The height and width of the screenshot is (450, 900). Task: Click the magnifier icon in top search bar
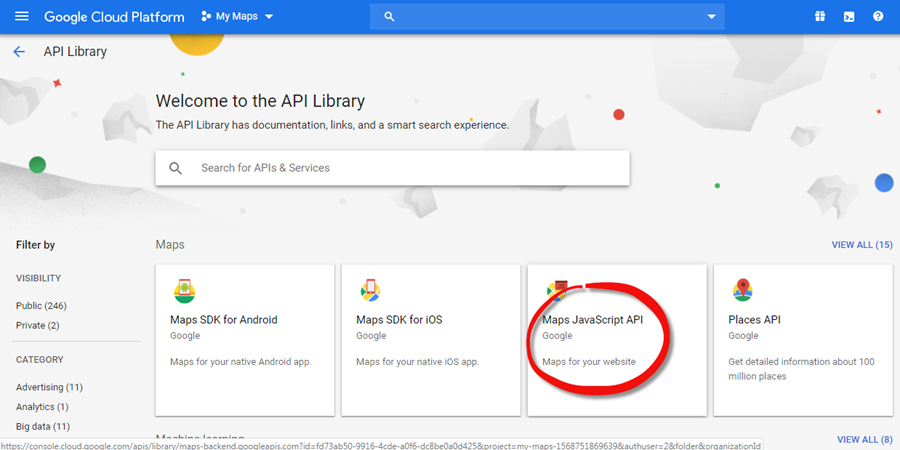coord(389,17)
